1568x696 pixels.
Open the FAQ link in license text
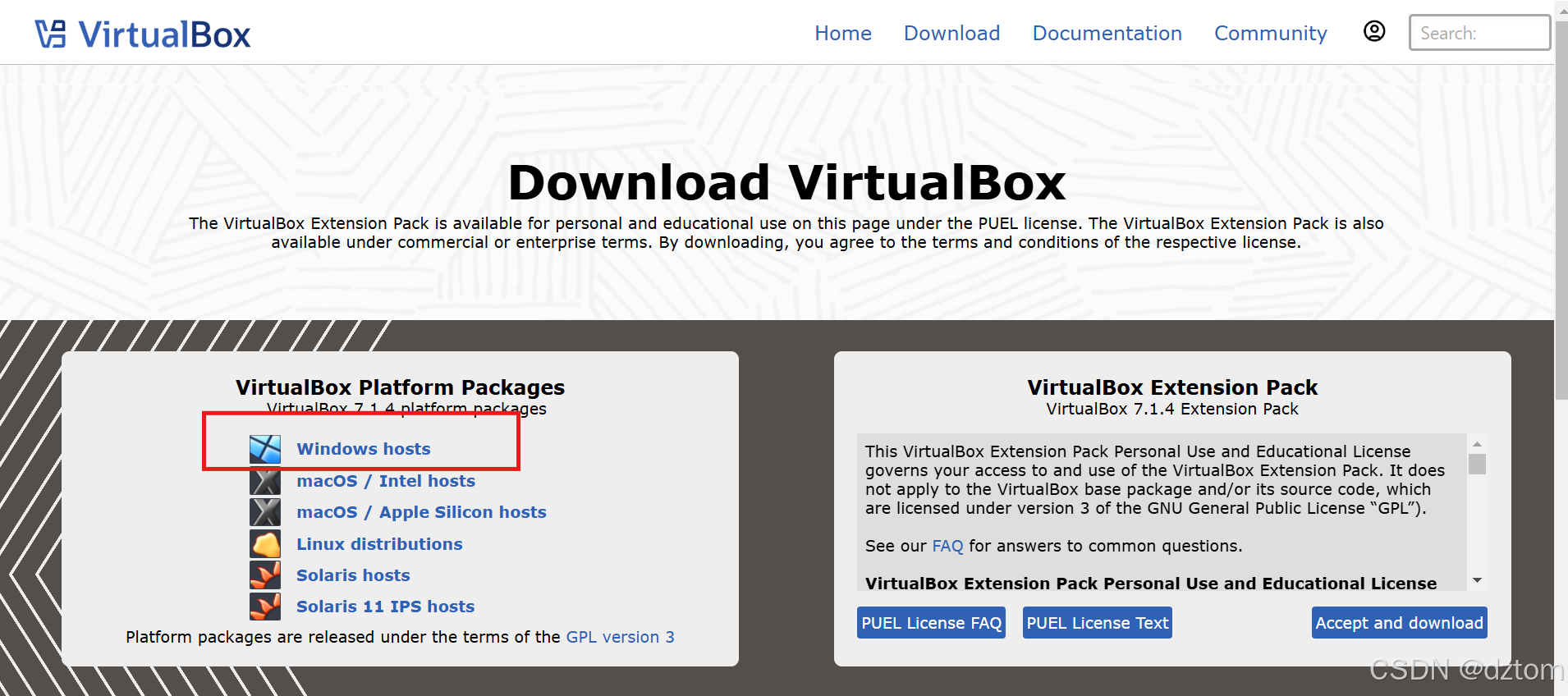pos(947,546)
